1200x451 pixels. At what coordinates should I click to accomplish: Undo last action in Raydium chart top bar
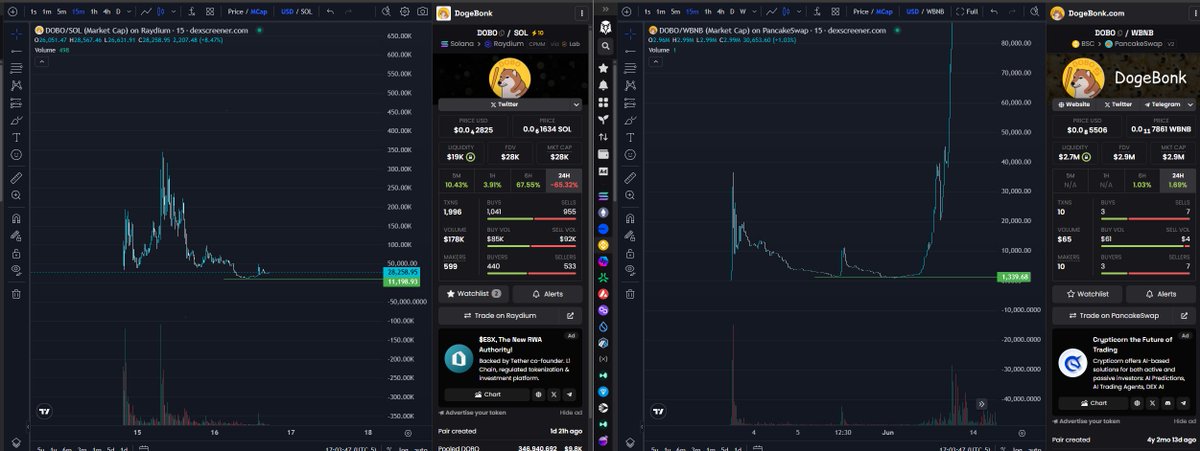(330, 11)
